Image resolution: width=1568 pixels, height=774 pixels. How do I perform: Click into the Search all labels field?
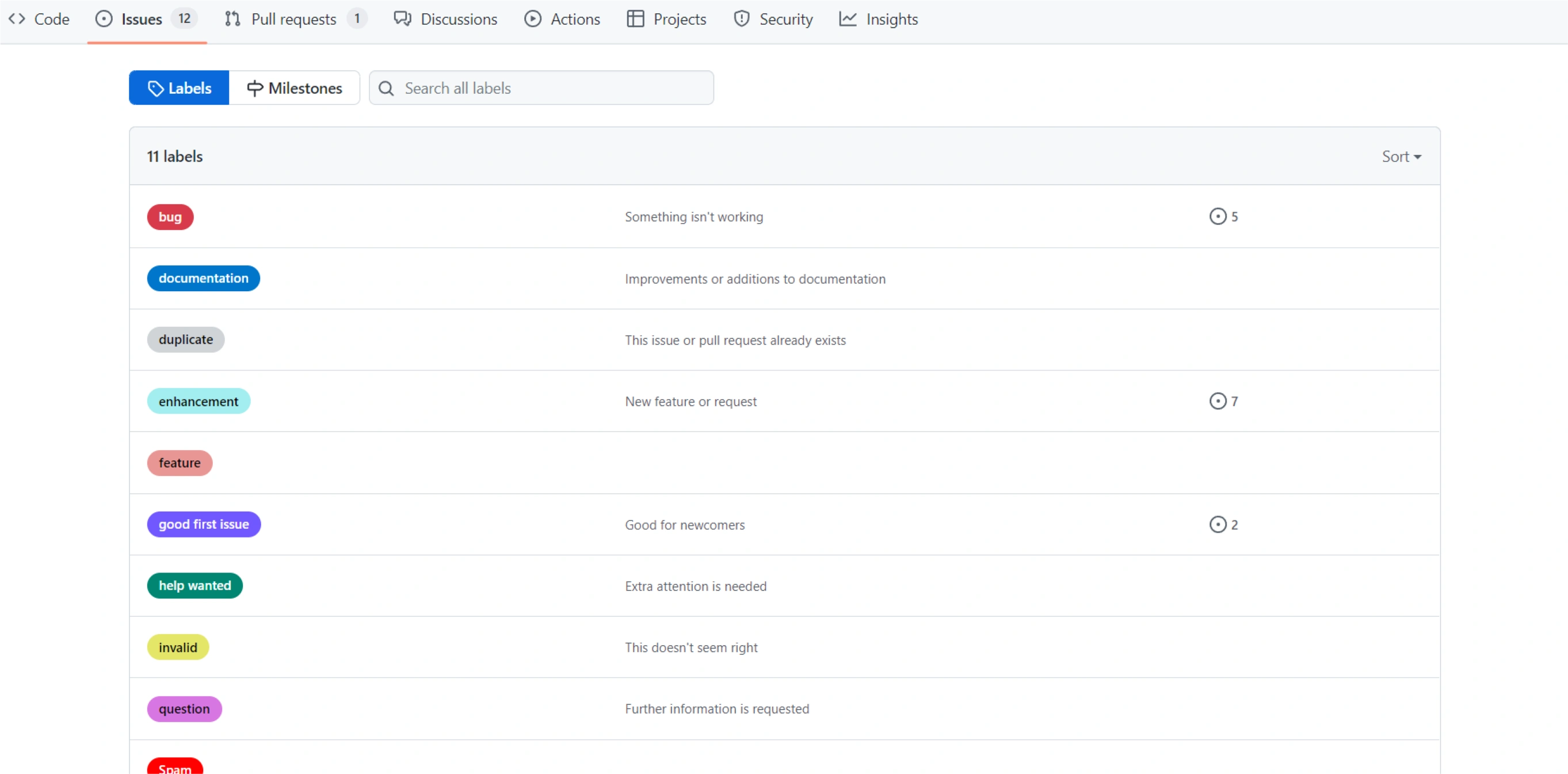click(x=548, y=88)
